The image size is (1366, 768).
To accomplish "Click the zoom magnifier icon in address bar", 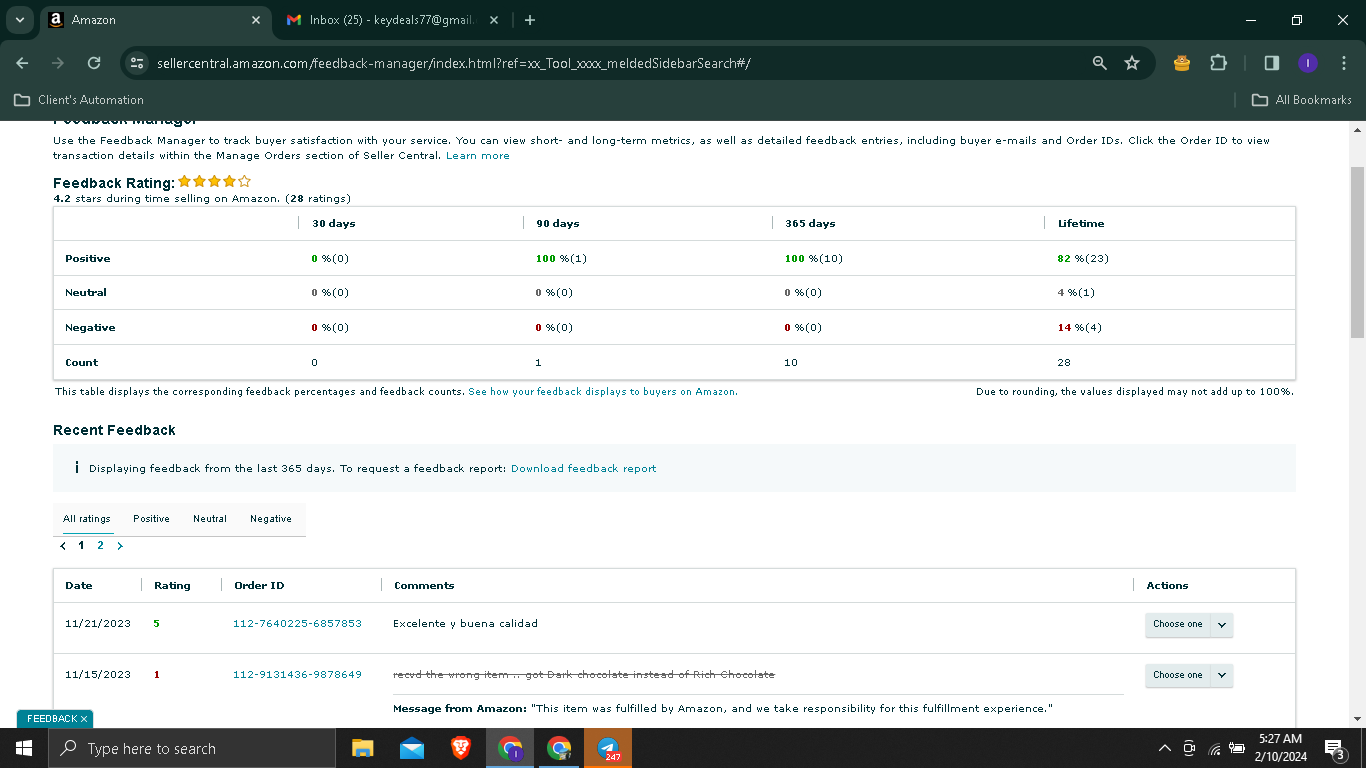I will 1100,63.
